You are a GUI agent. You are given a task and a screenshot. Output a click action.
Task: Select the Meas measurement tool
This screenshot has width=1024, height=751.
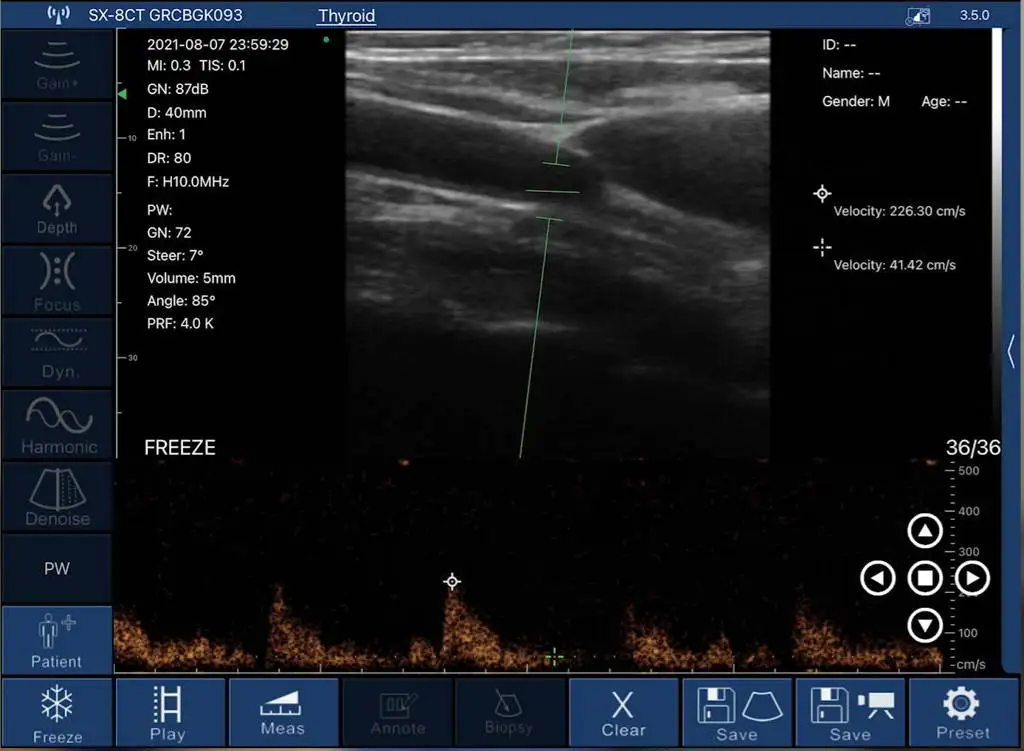point(283,711)
